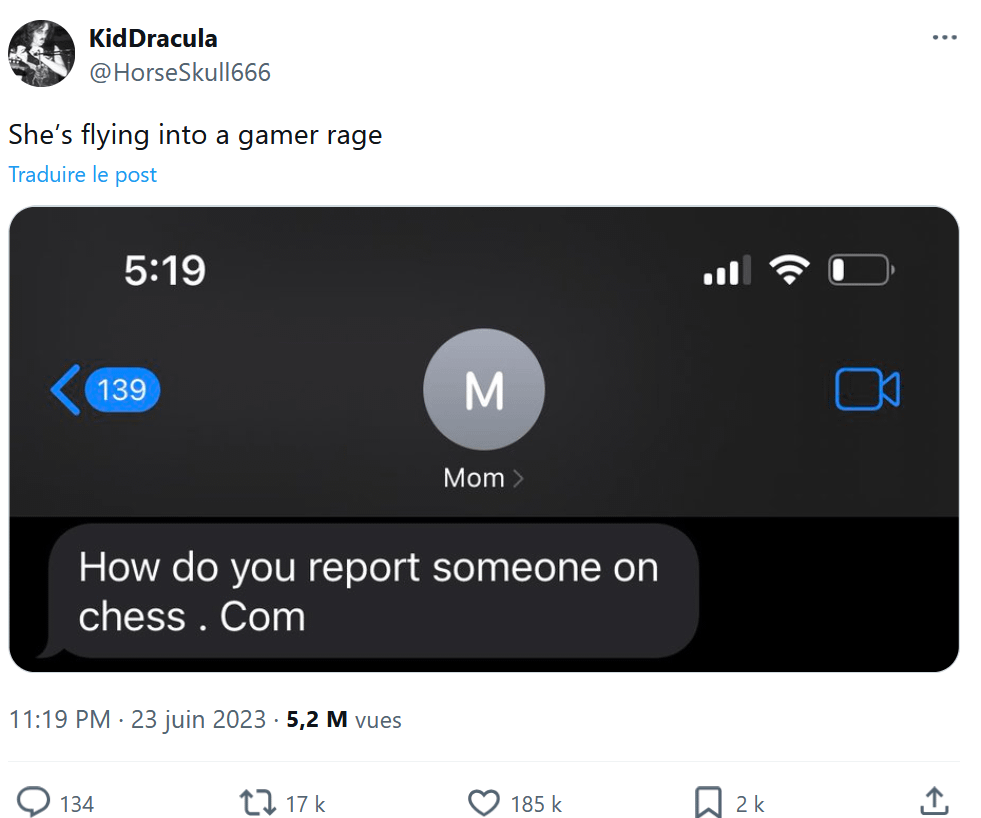Click the battery icon in phone status bar

click(860, 270)
